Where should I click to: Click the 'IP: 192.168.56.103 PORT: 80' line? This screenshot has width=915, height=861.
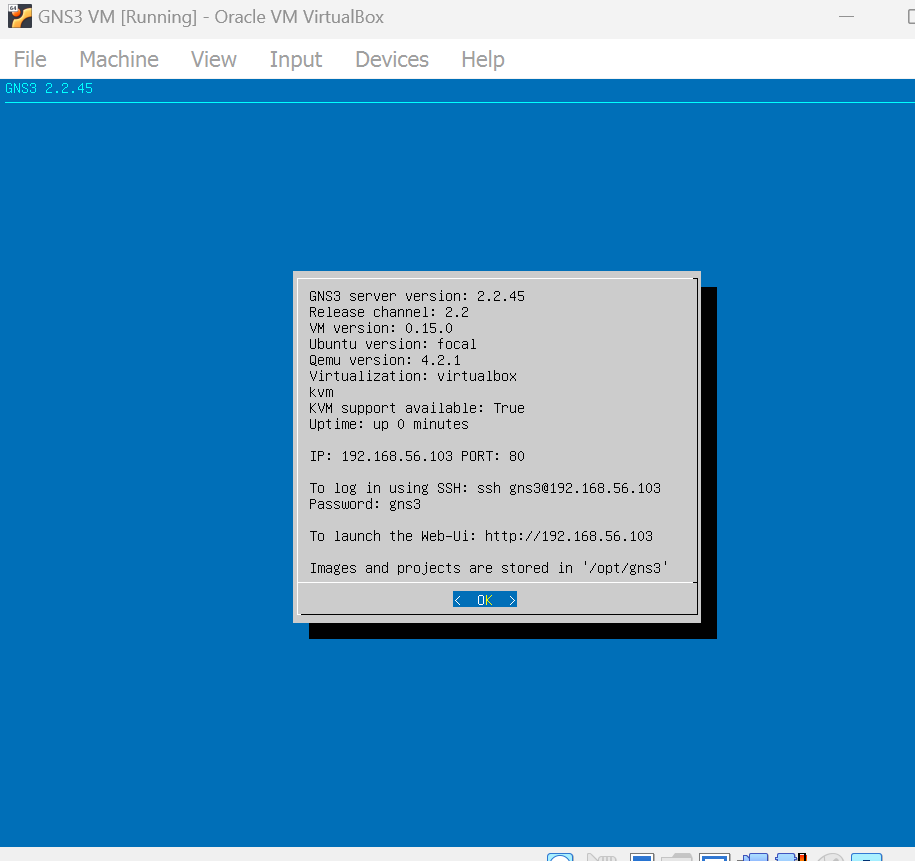(417, 456)
